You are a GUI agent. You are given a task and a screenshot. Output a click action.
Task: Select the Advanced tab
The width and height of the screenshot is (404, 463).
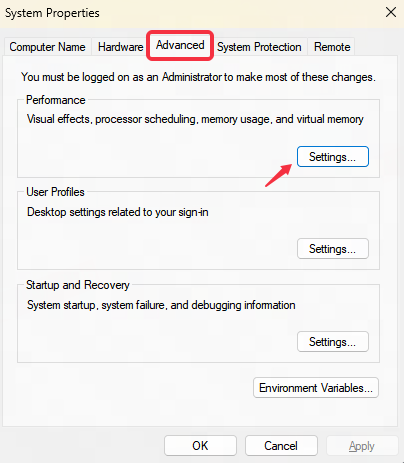[180, 45]
